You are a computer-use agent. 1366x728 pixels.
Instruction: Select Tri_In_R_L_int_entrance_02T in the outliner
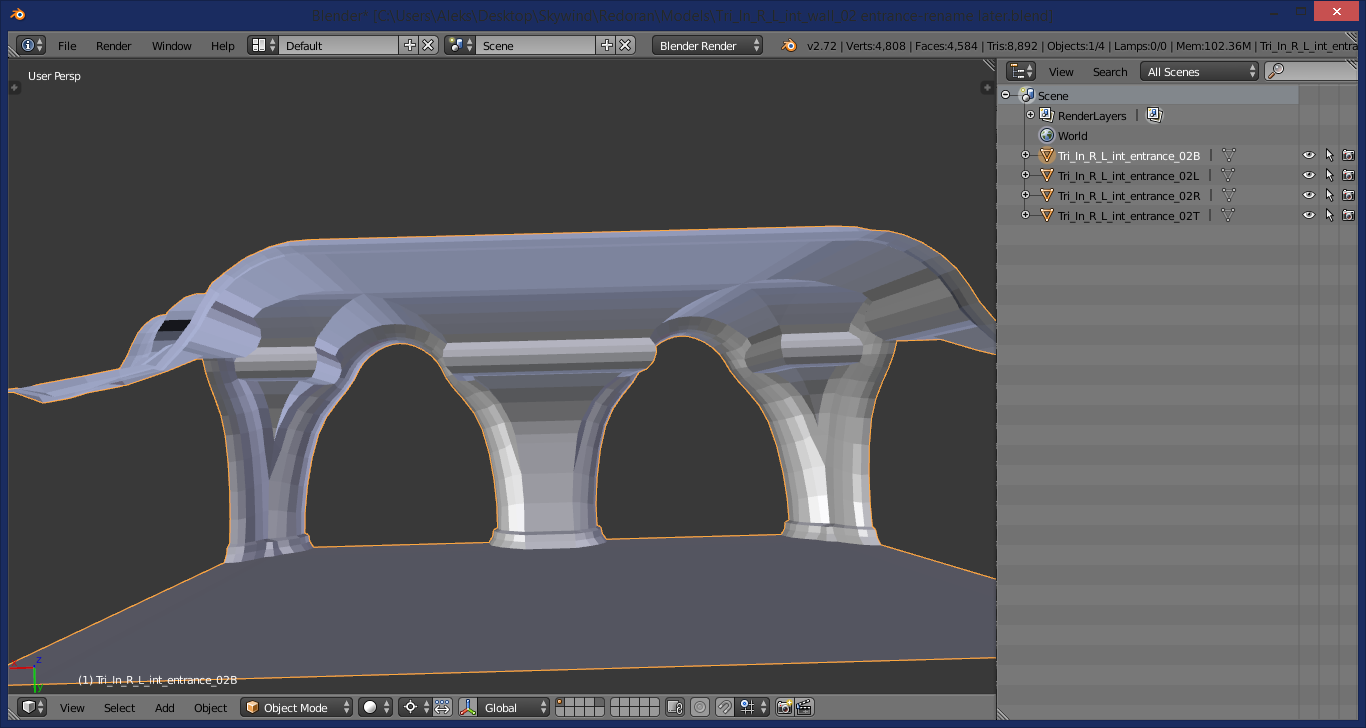click(1128, 215)
